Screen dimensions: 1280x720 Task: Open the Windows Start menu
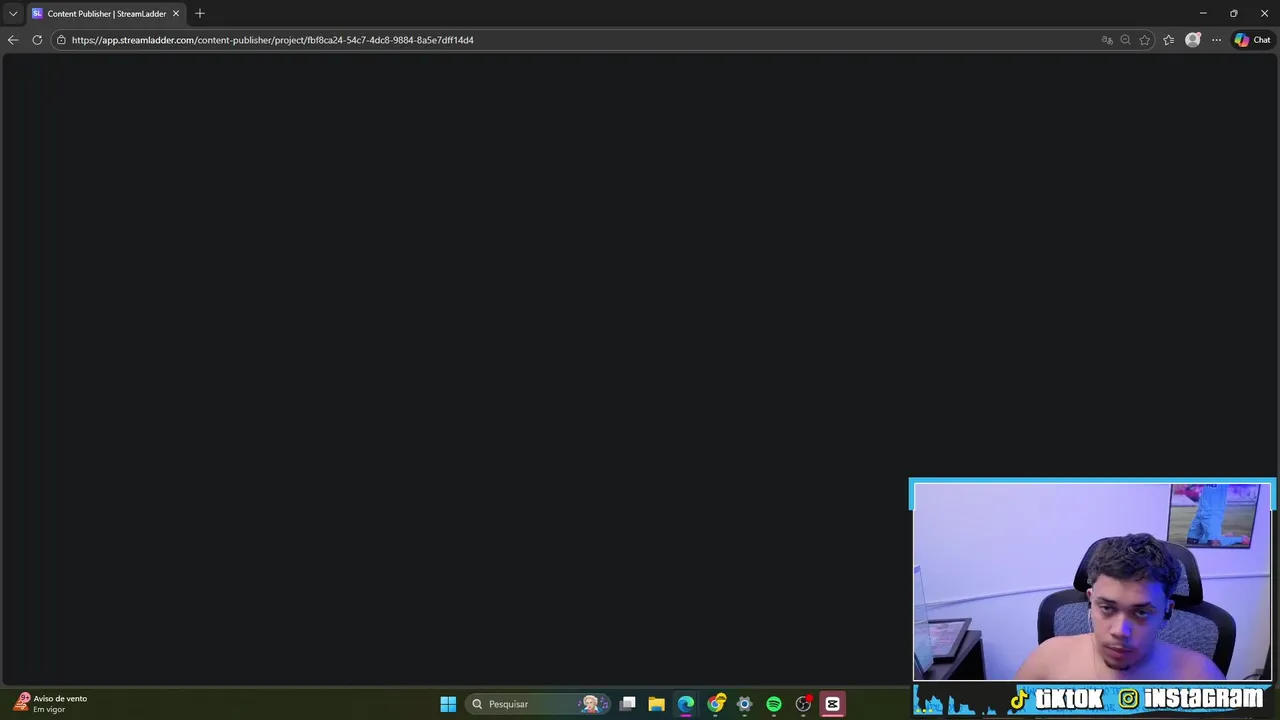tap(448, 704)
